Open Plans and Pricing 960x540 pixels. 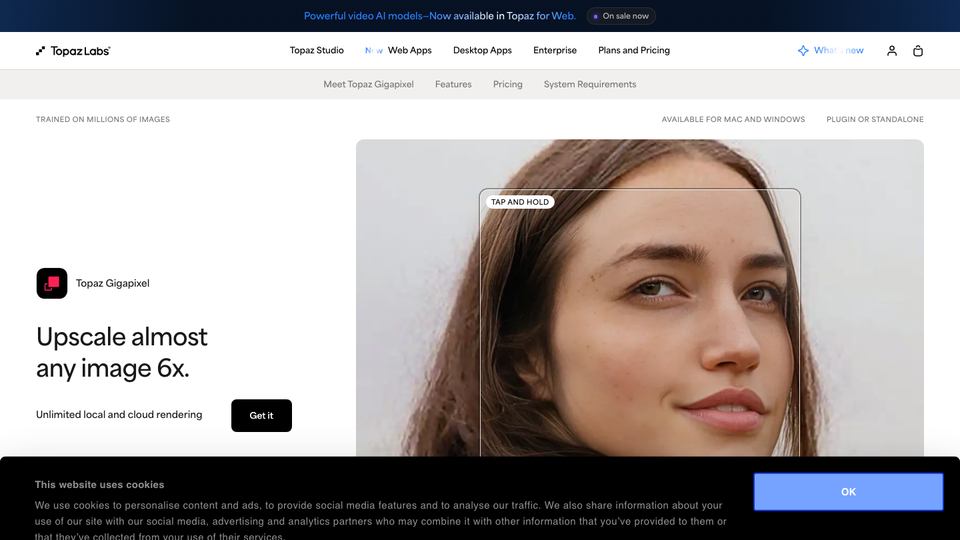[x=634, y=51]
